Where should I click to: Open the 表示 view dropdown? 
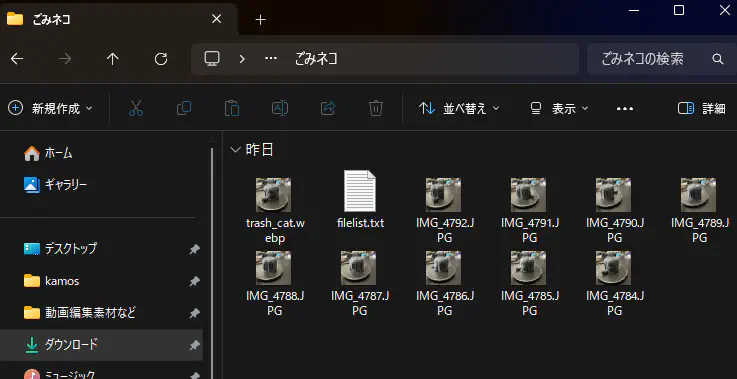559,109
